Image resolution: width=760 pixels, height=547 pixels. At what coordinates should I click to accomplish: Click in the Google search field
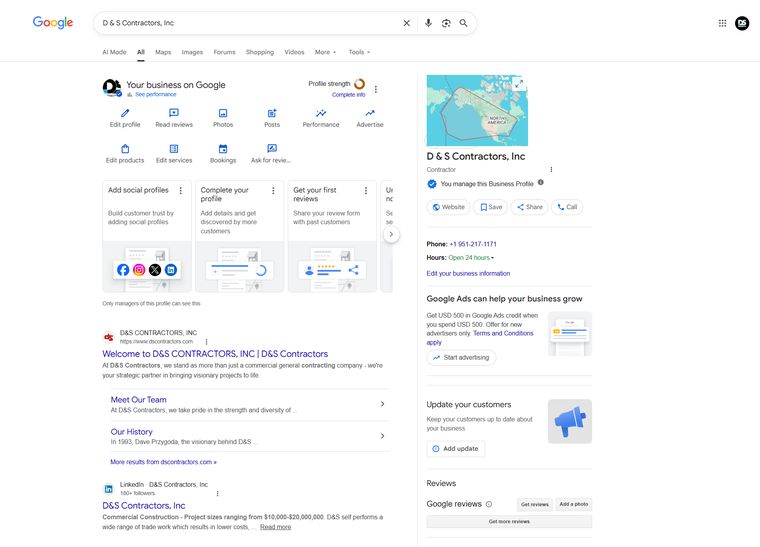247,23
